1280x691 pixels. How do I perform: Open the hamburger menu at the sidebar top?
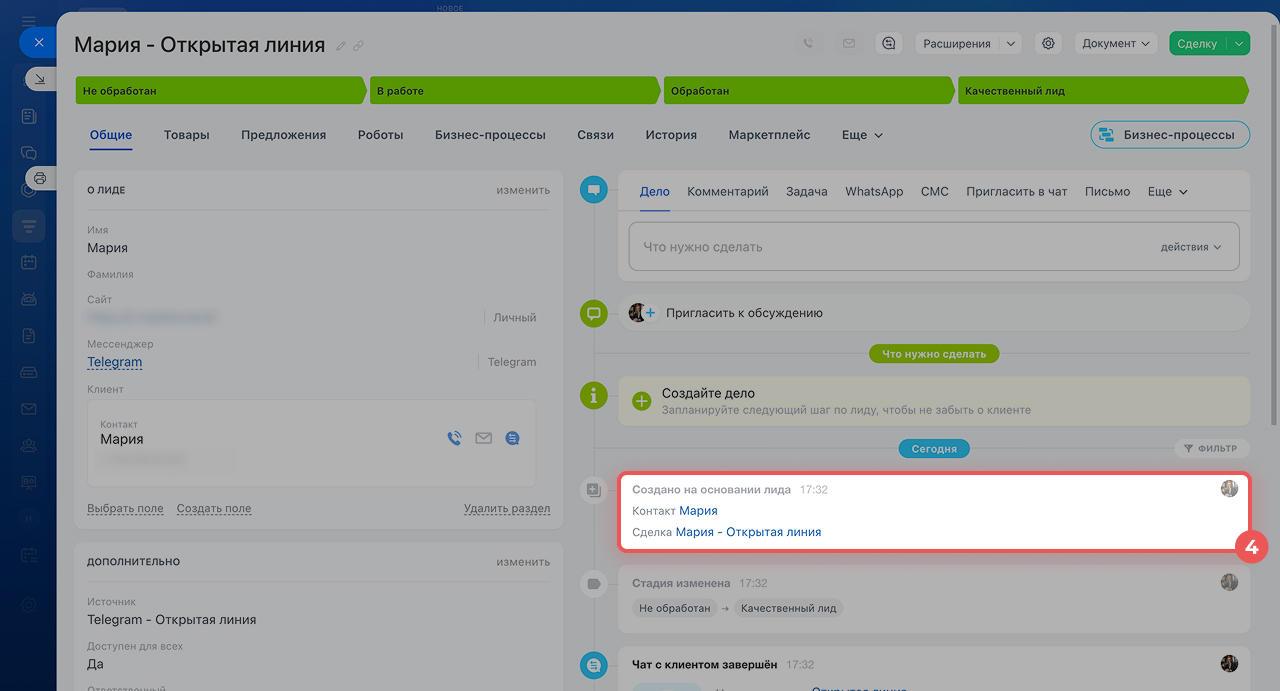pos(28,20)
